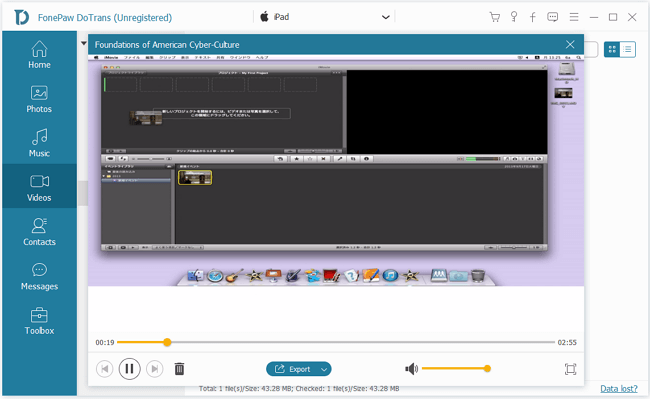
Task: Switch to list view
Action: coord(628,50)
